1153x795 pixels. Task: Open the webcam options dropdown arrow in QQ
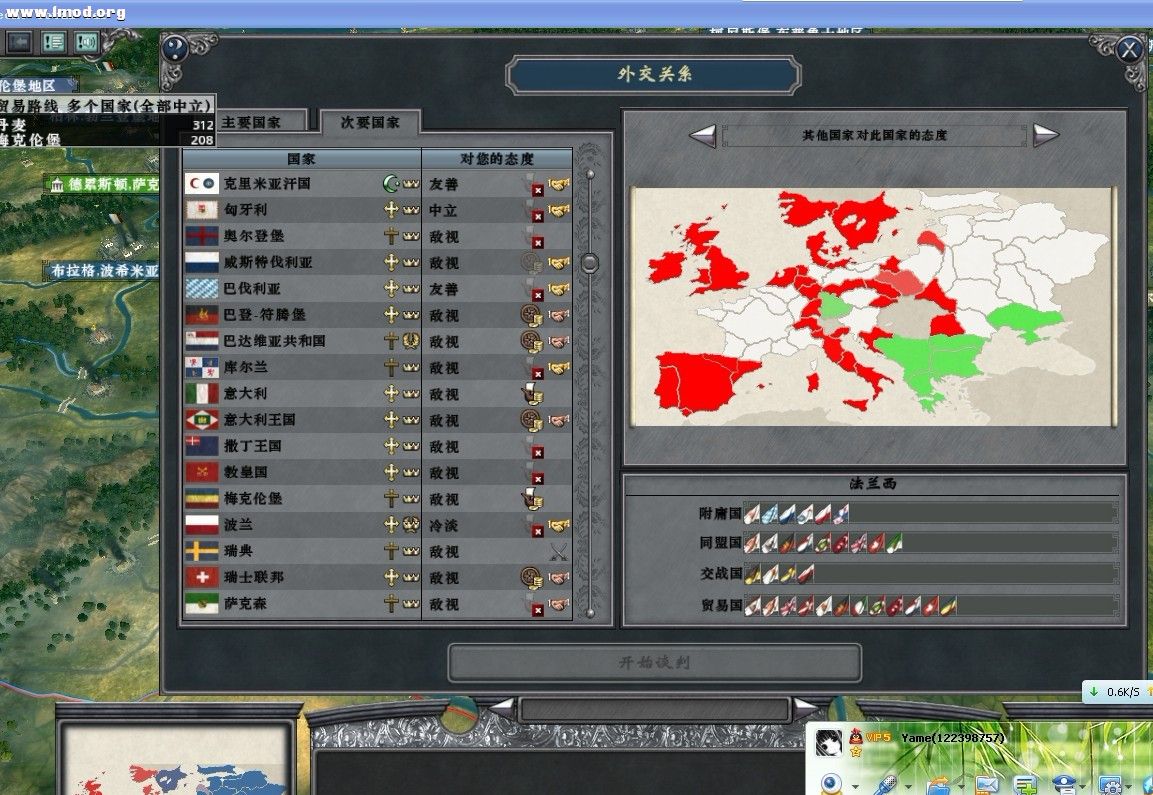pyautogui.click(x=855, y=788)
